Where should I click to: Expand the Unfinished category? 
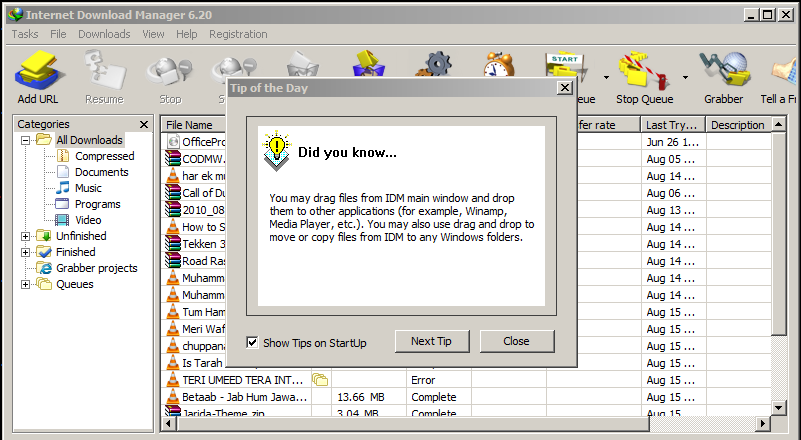click(25, 236)
